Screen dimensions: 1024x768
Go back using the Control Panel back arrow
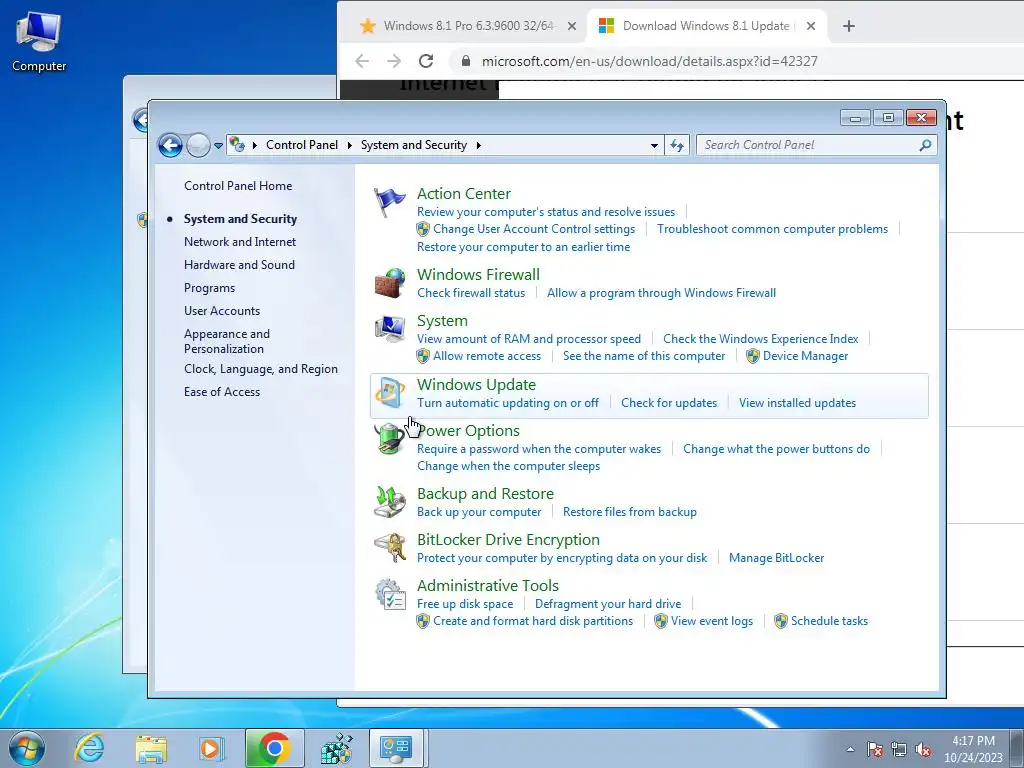170,145
